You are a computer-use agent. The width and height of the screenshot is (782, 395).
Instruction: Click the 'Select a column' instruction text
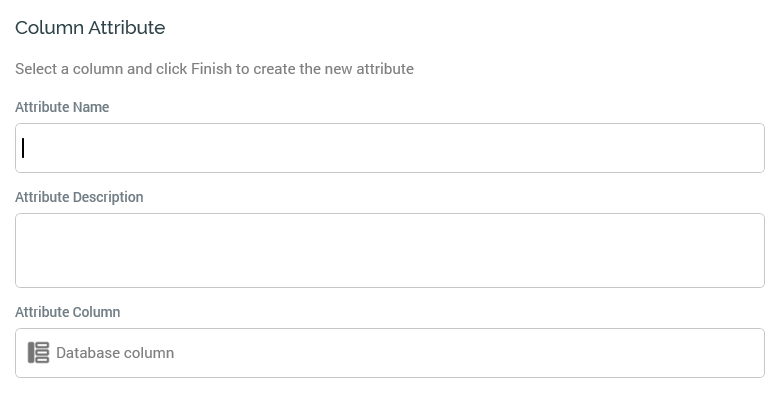(x=214, y=69)
